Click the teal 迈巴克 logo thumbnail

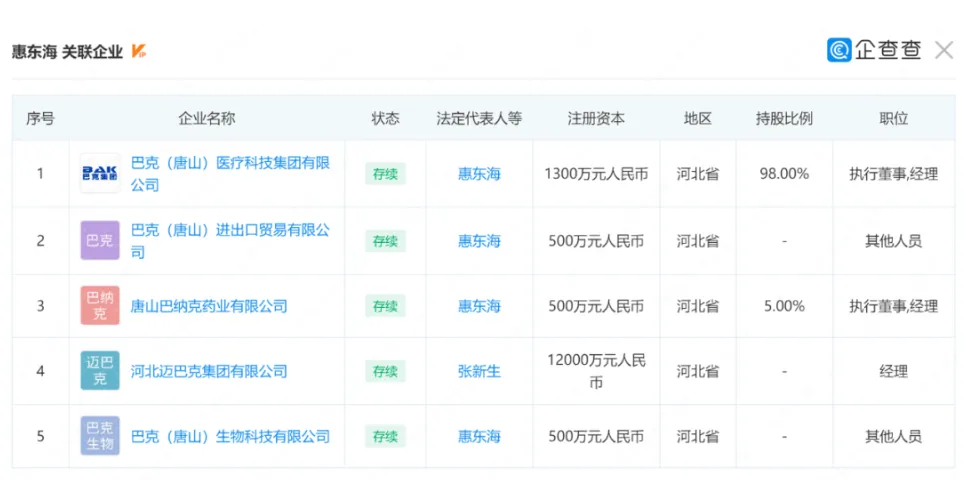coord(100,371)
